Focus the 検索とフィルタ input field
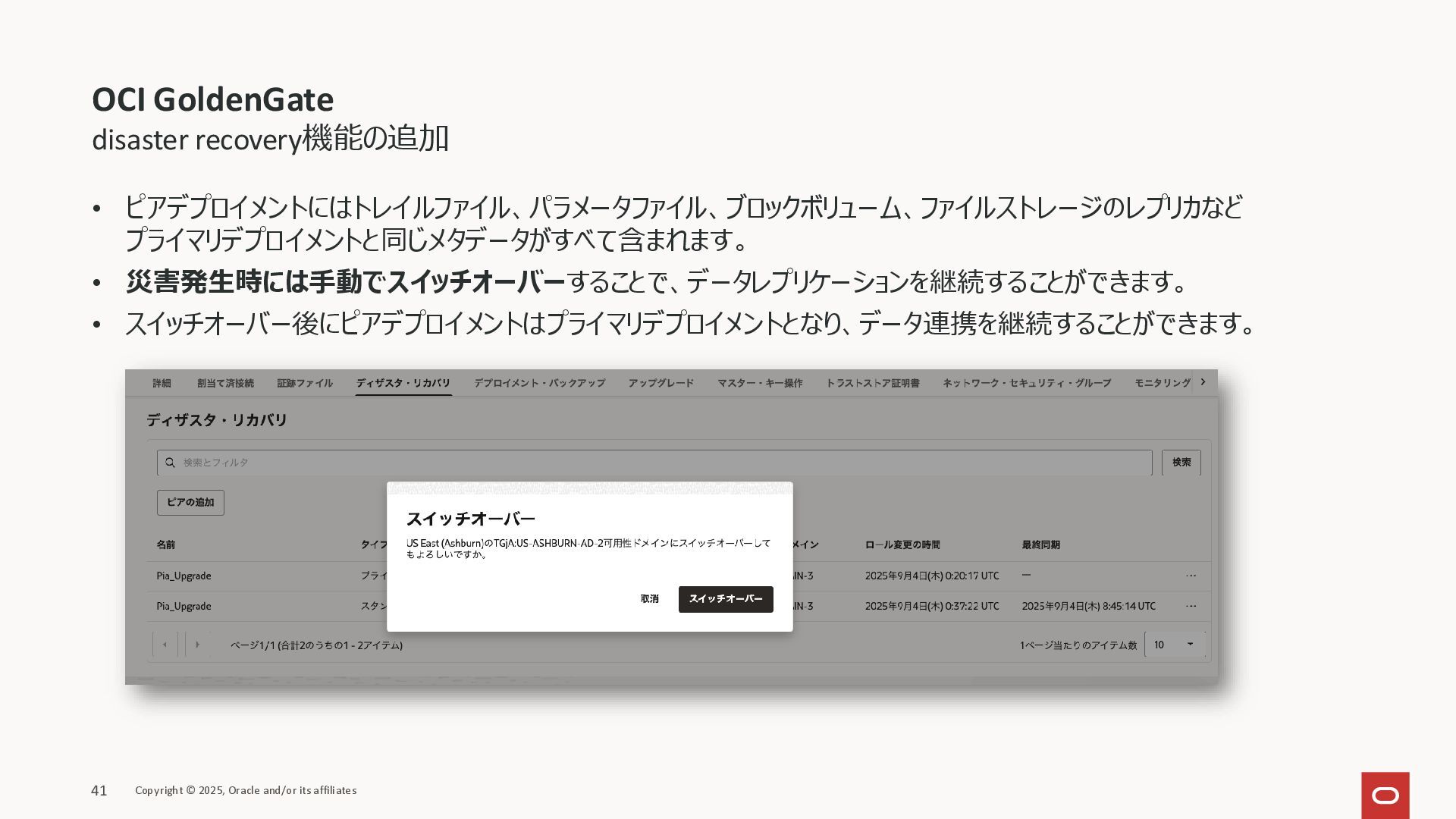Image resolution: width=1456 pixels, height=819 pixels. tap(654, 463)
